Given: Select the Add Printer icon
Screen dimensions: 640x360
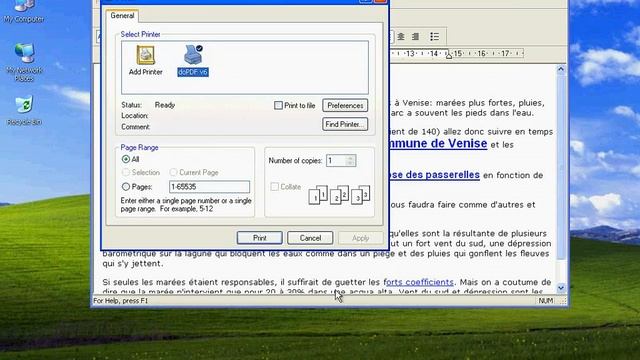Looking at the screenshot, I should point(145,60).
